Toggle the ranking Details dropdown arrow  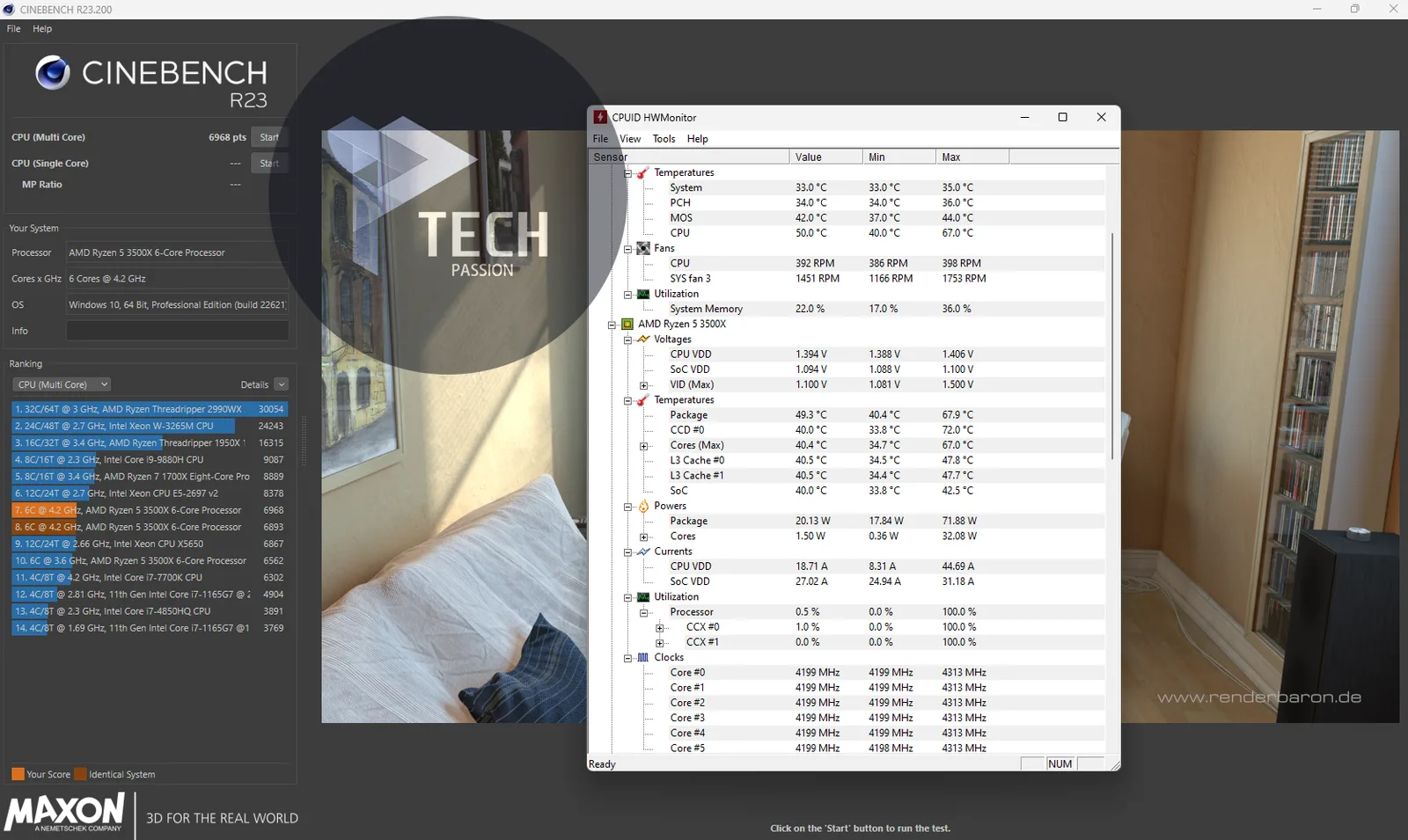pyautogui.click(x=282, y=384)
